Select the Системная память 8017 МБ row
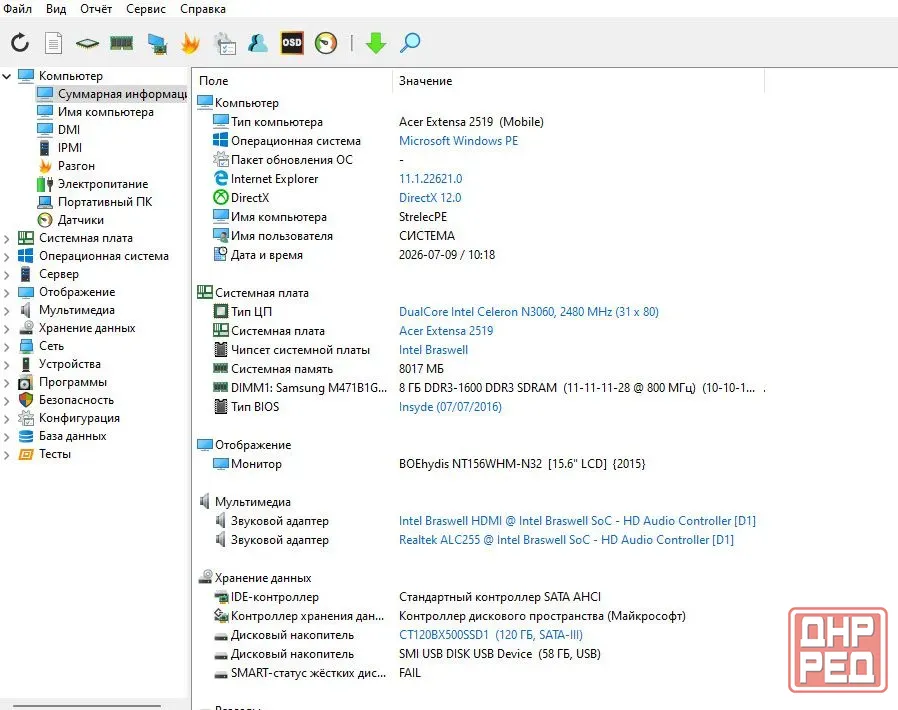898x710 pixels. pos(480,369)
